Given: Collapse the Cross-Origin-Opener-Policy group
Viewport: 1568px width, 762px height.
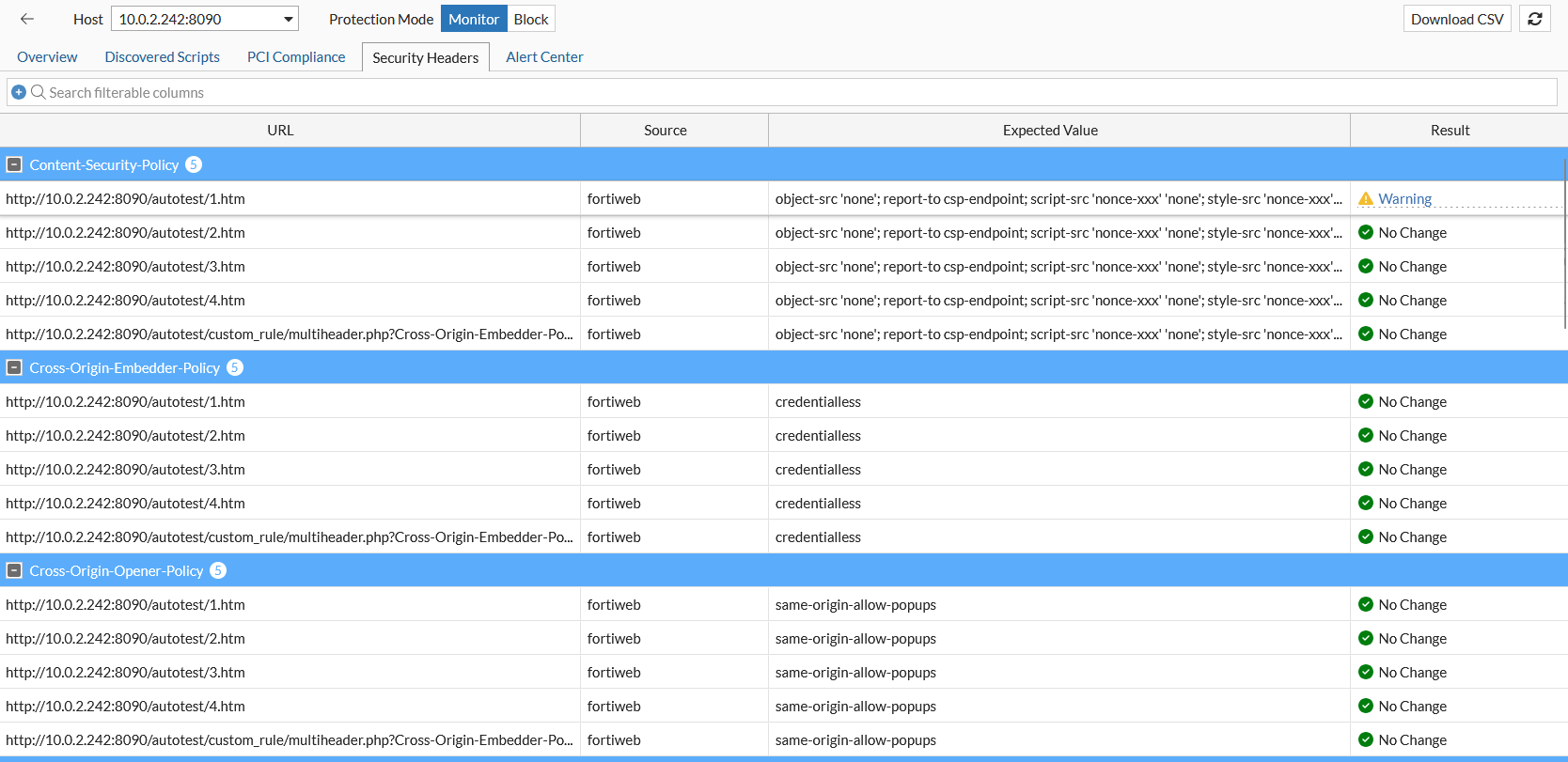Looking at the screenshot, I should (14, 570).
